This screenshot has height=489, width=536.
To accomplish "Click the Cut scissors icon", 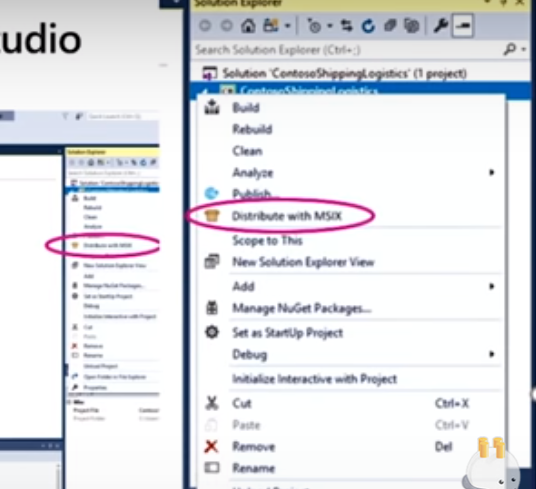I will point(212,403).
